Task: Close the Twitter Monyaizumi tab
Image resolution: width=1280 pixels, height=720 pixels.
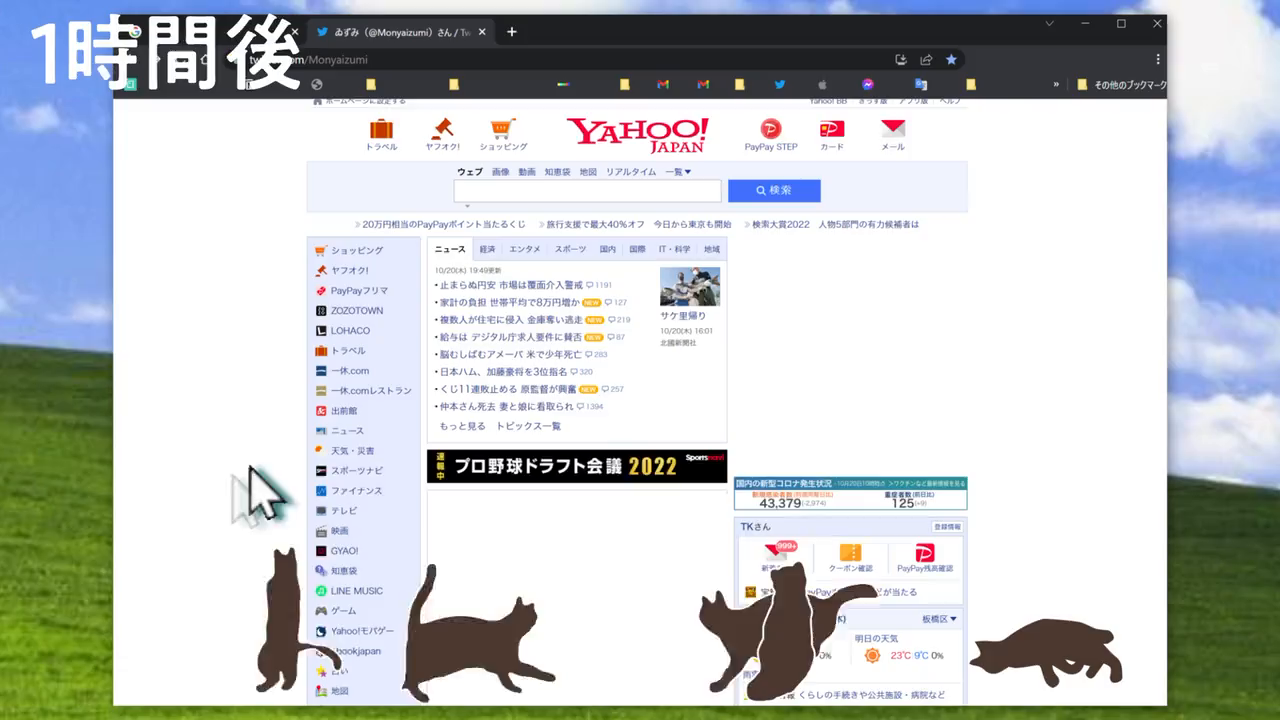Action: point(482,32)
